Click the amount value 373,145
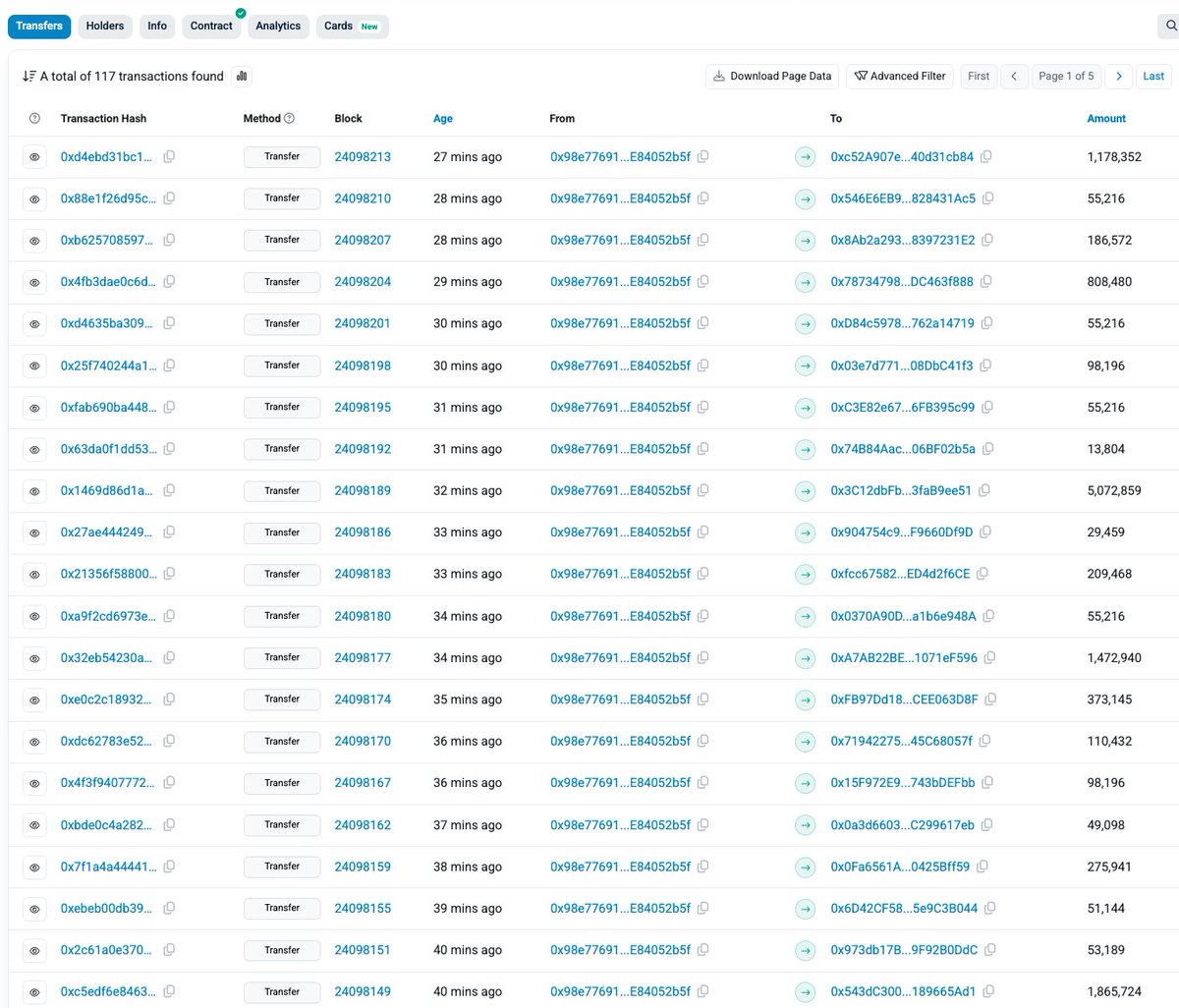Screen dimensions: 1179x1008 (1109, 700)
